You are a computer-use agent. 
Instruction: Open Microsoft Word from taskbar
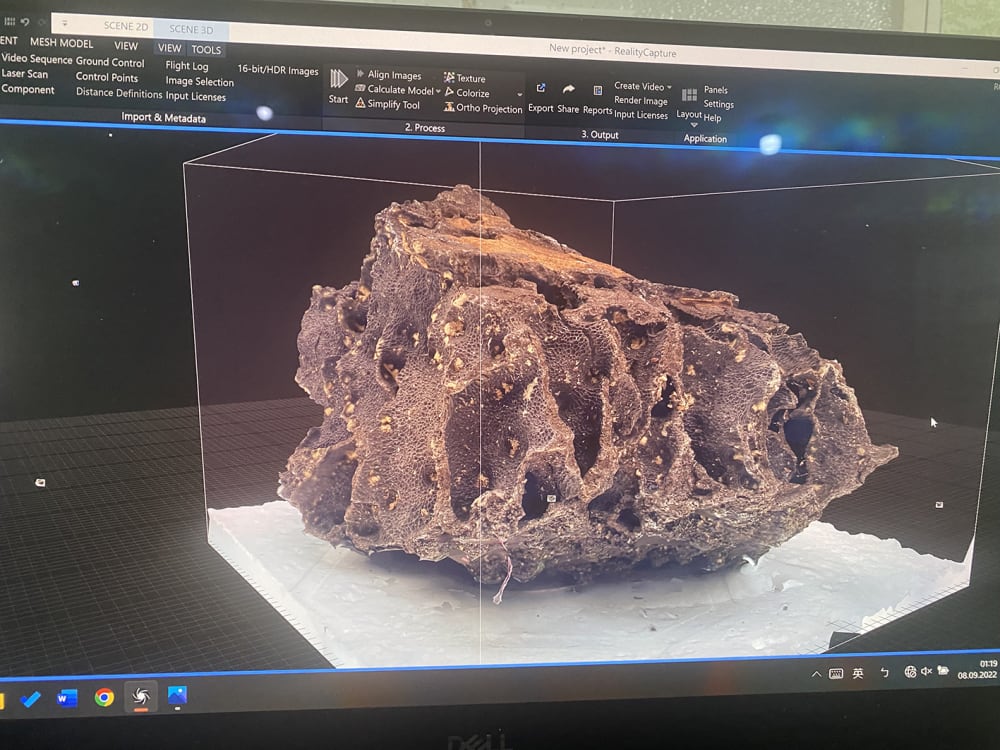point(66,698)
